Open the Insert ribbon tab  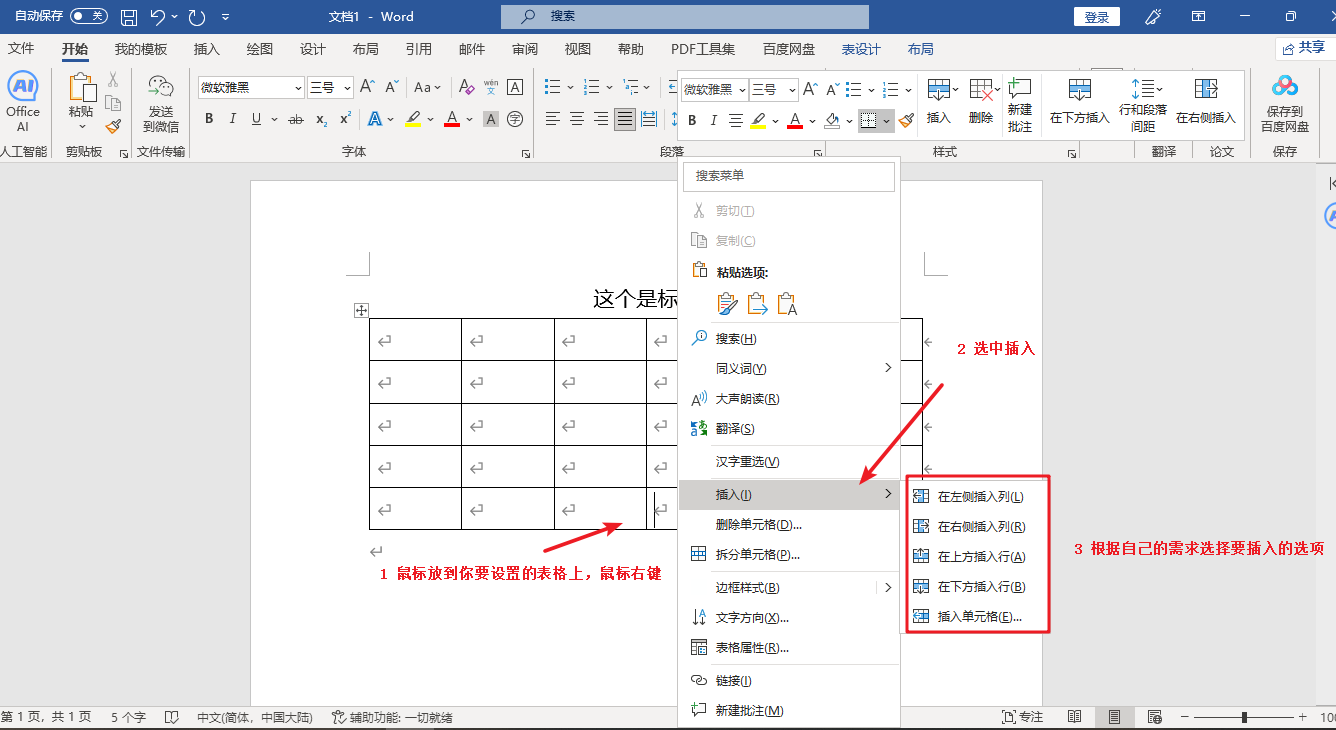click(x=207, y=49)
